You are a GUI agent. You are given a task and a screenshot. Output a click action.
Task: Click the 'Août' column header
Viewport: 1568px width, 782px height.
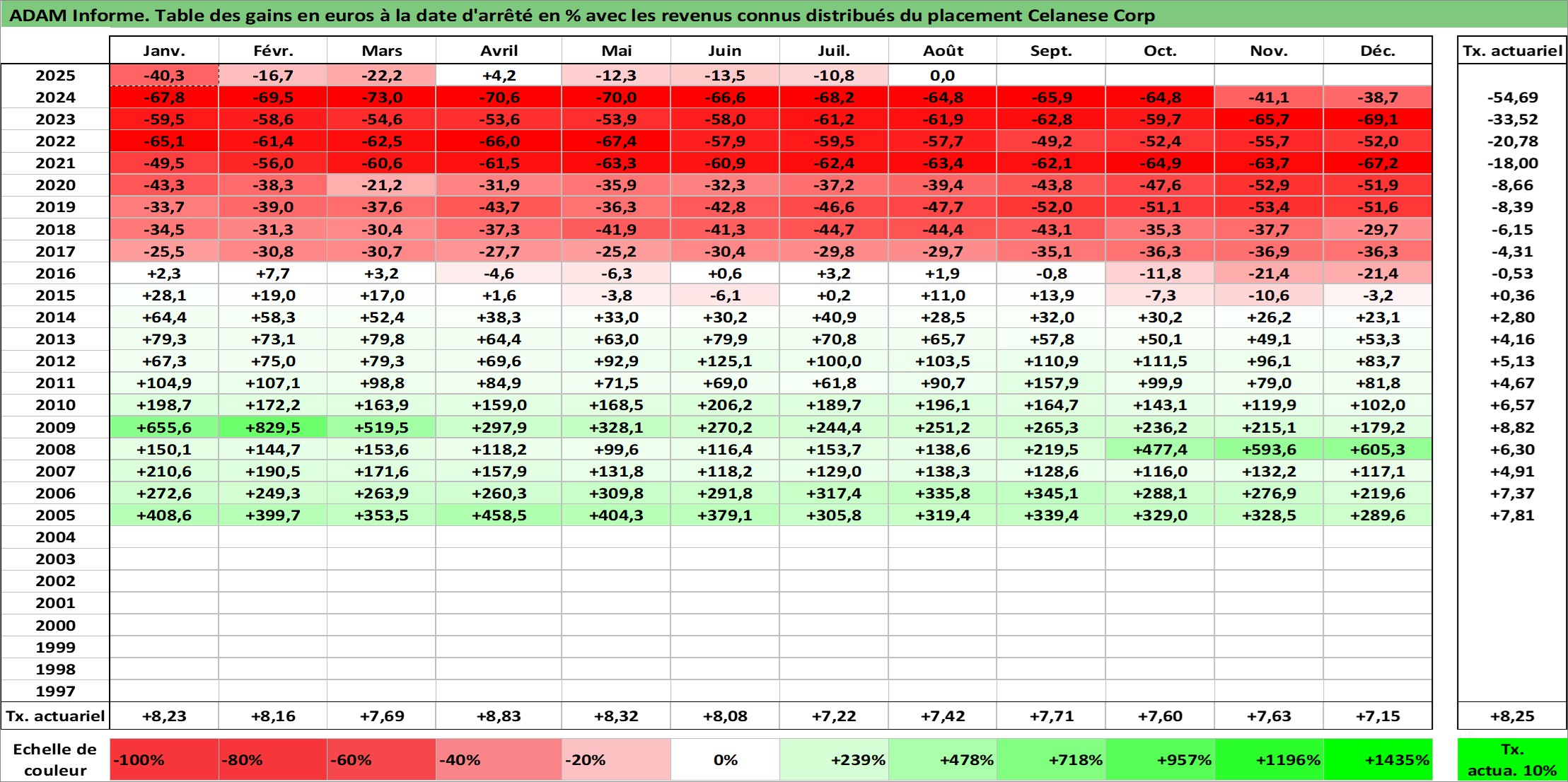(x=943, y=50)
